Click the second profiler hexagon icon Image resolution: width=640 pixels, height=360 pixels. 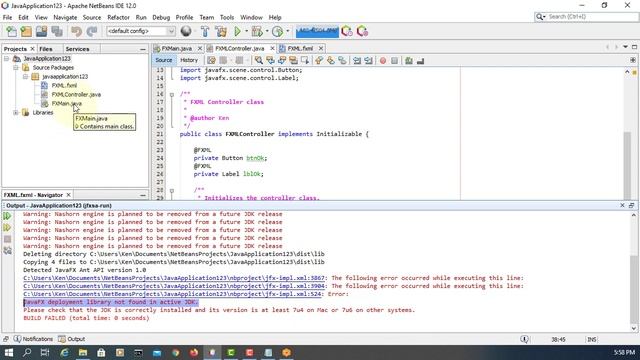(x=362, y=31)
